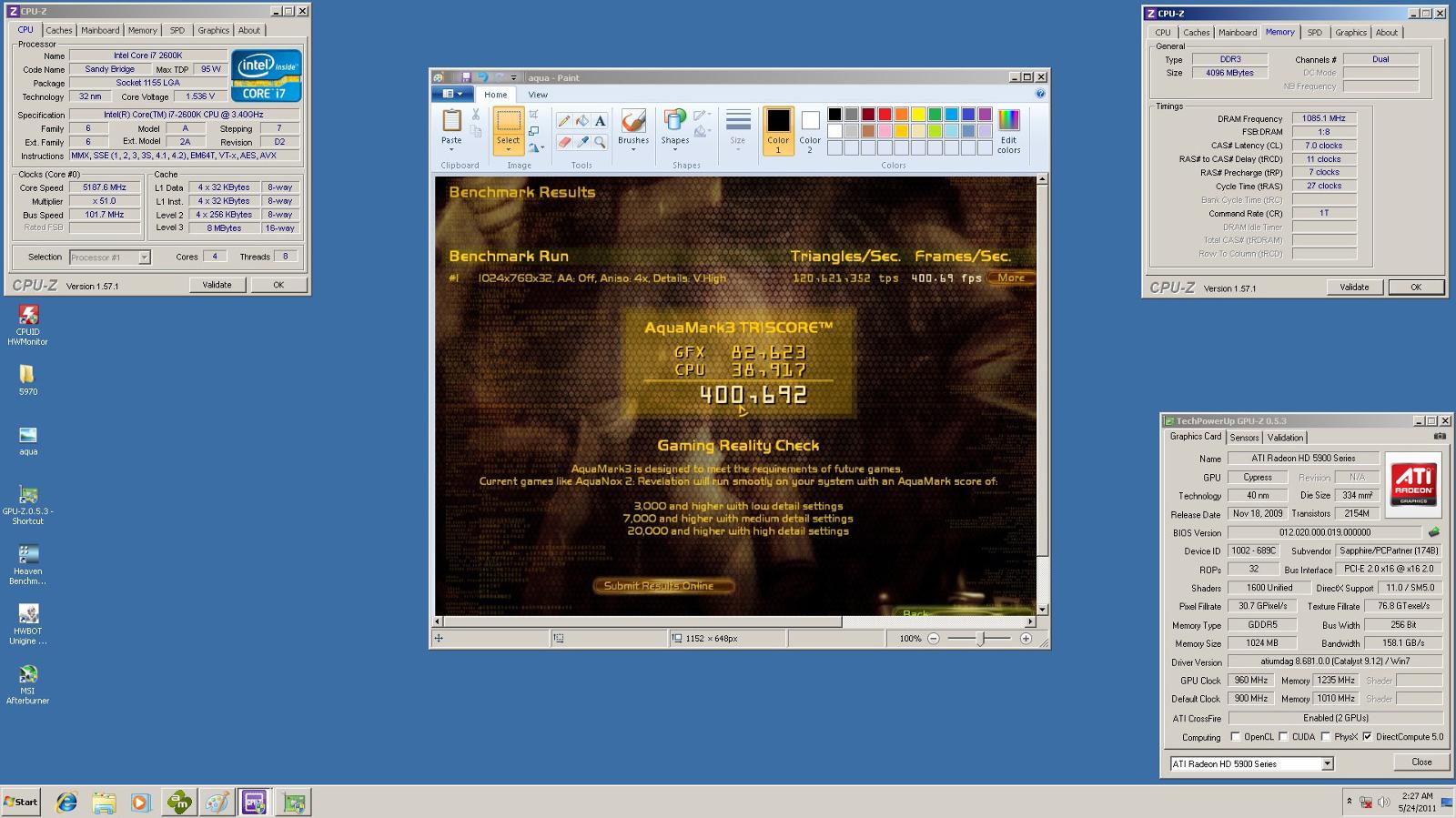Expand the Select dropdown arrow in Paint
Viewport: 1456px width, 818px height.
(508, 150)
